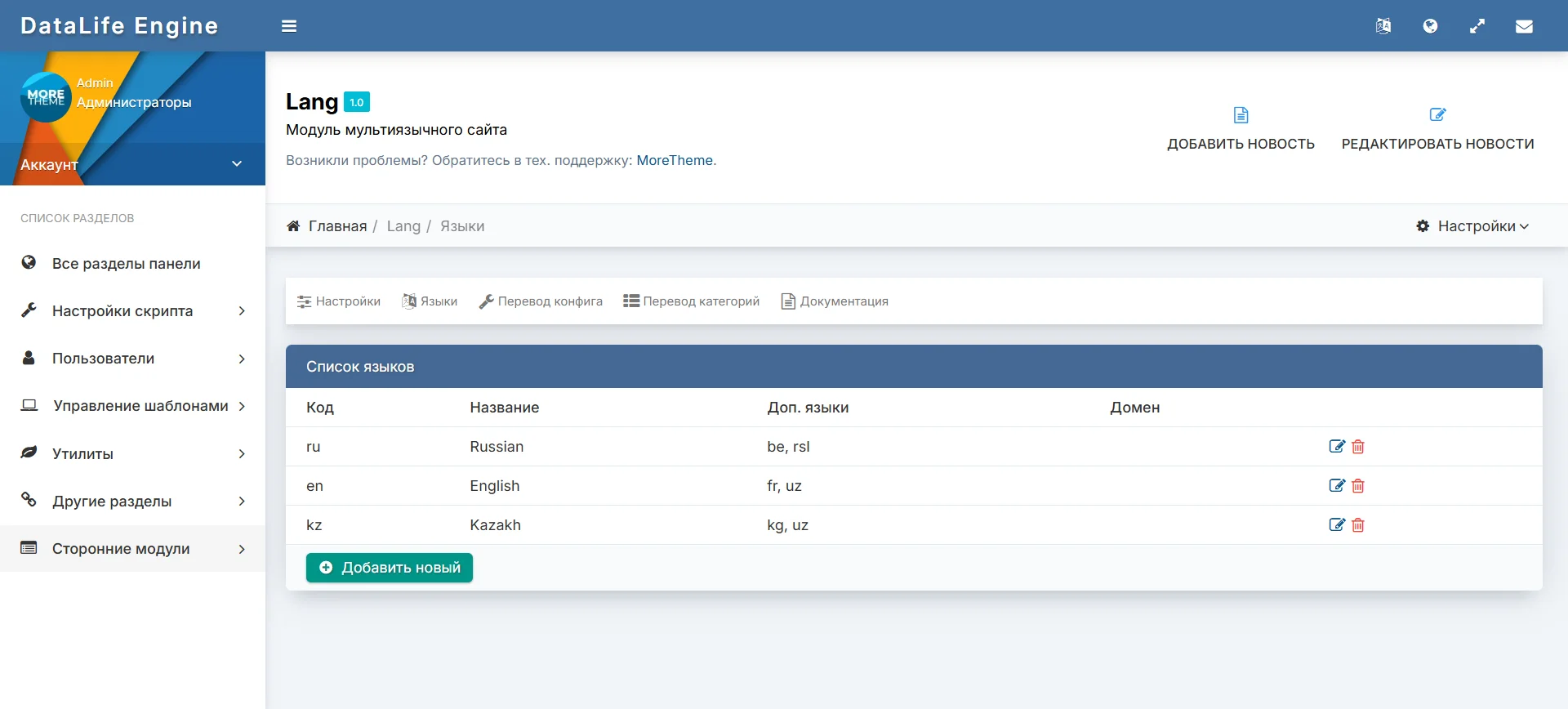1568x709 pixels.
Task: Click the hamburger sidebar toggle icon
Action: pos(289,26)
